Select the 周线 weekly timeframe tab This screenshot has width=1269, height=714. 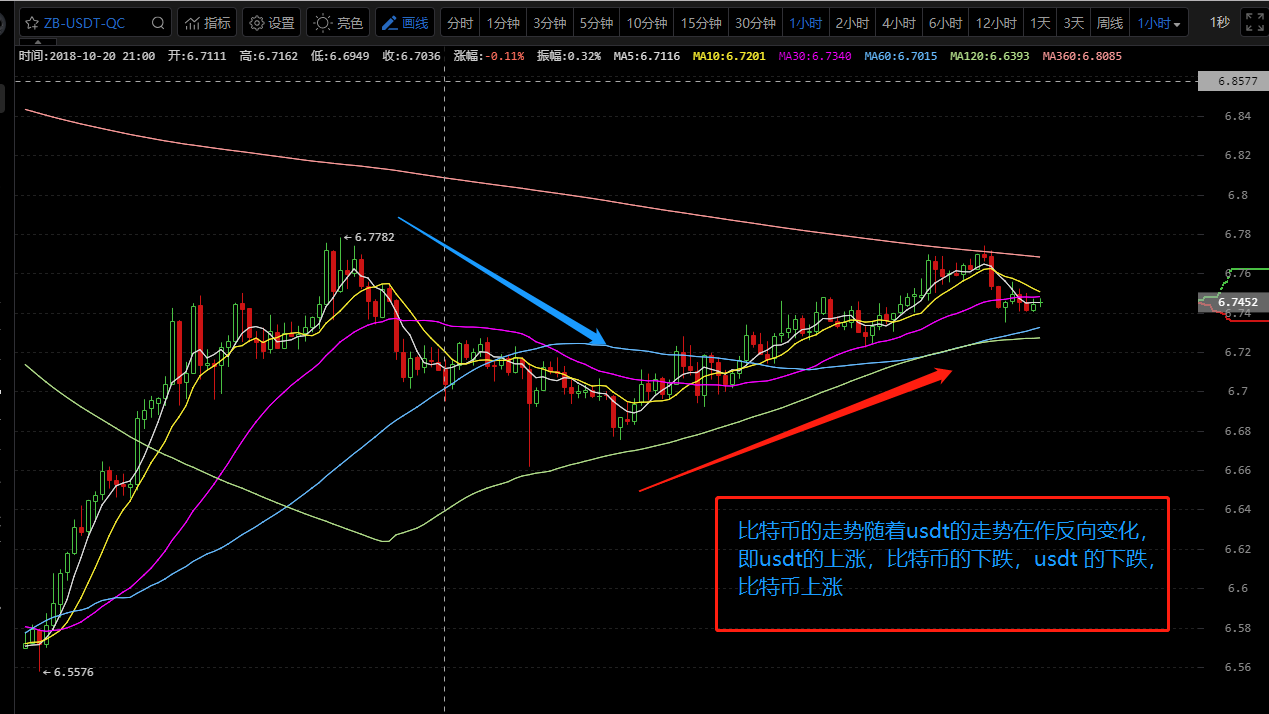(1109, 23)
